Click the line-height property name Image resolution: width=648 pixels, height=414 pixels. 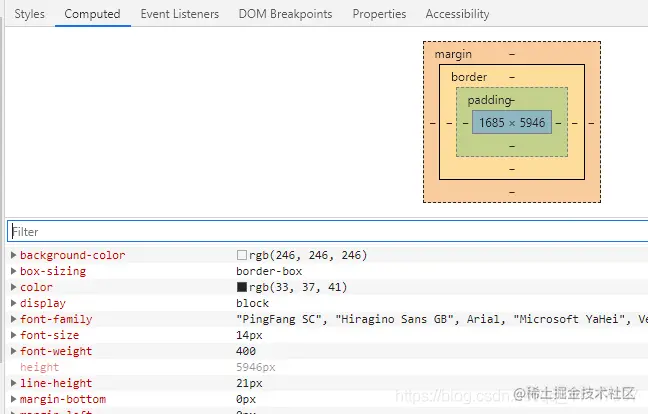coord(56,383)
